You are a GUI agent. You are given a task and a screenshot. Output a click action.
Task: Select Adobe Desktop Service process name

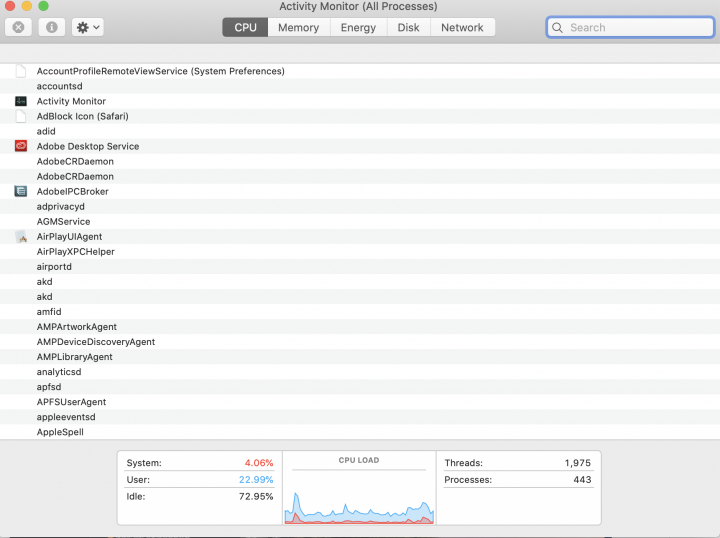88,146
